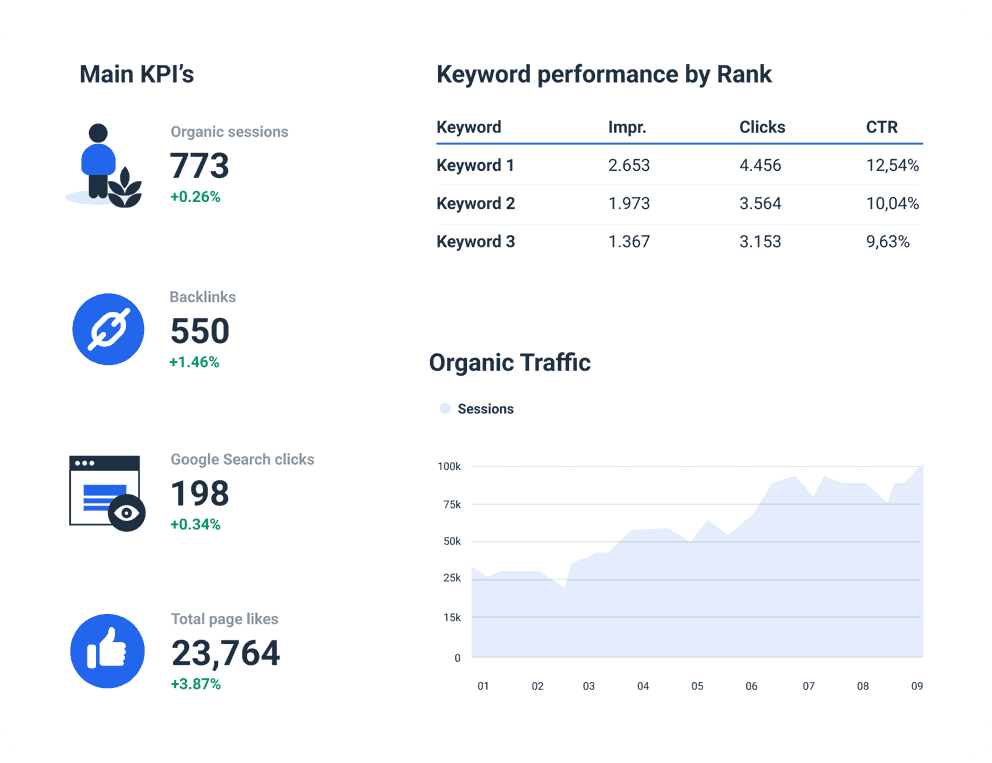Click impressions value 1.367
The image size is (992, 763).
(629, 241)
